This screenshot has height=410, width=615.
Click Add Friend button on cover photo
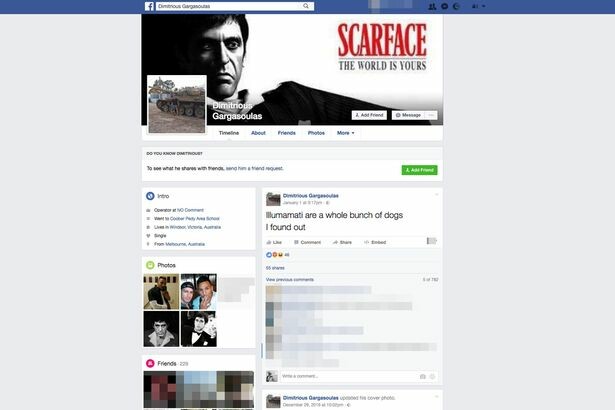(x=369, y=115)
